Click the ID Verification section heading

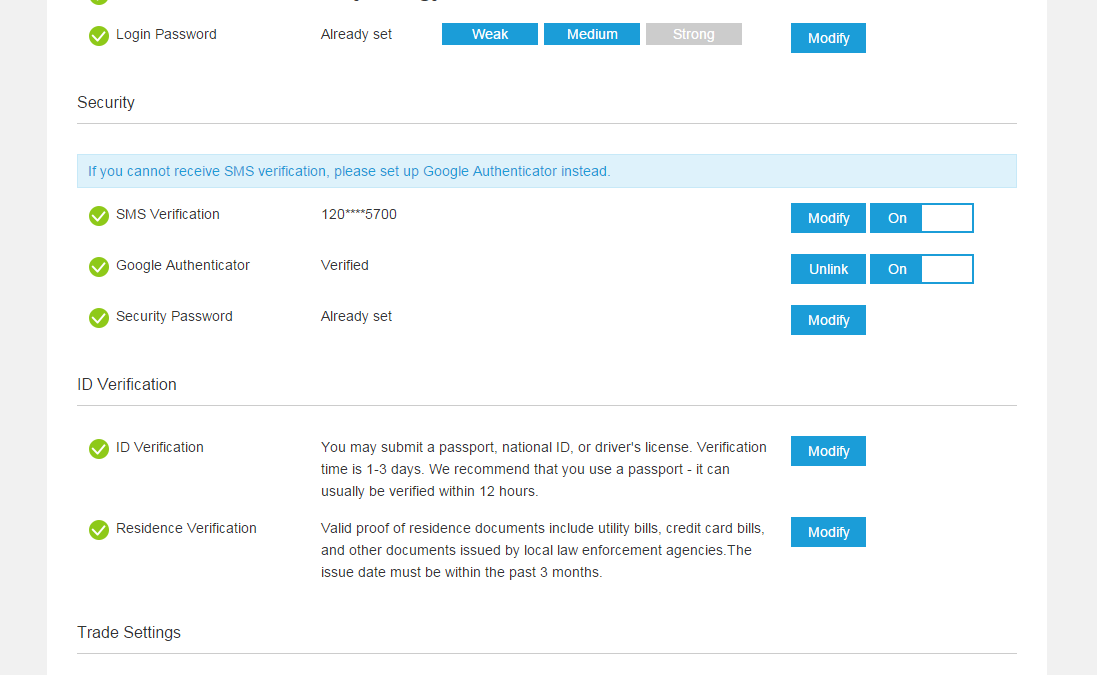(x=127, y=385)
